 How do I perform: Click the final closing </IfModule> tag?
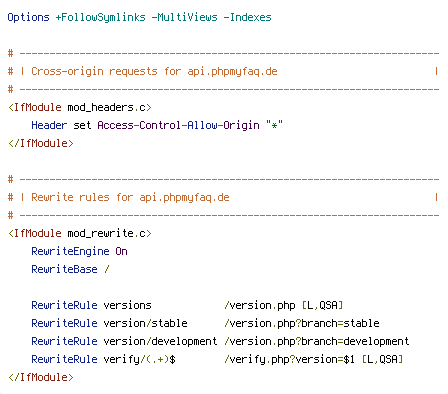(x=41, y=377)
